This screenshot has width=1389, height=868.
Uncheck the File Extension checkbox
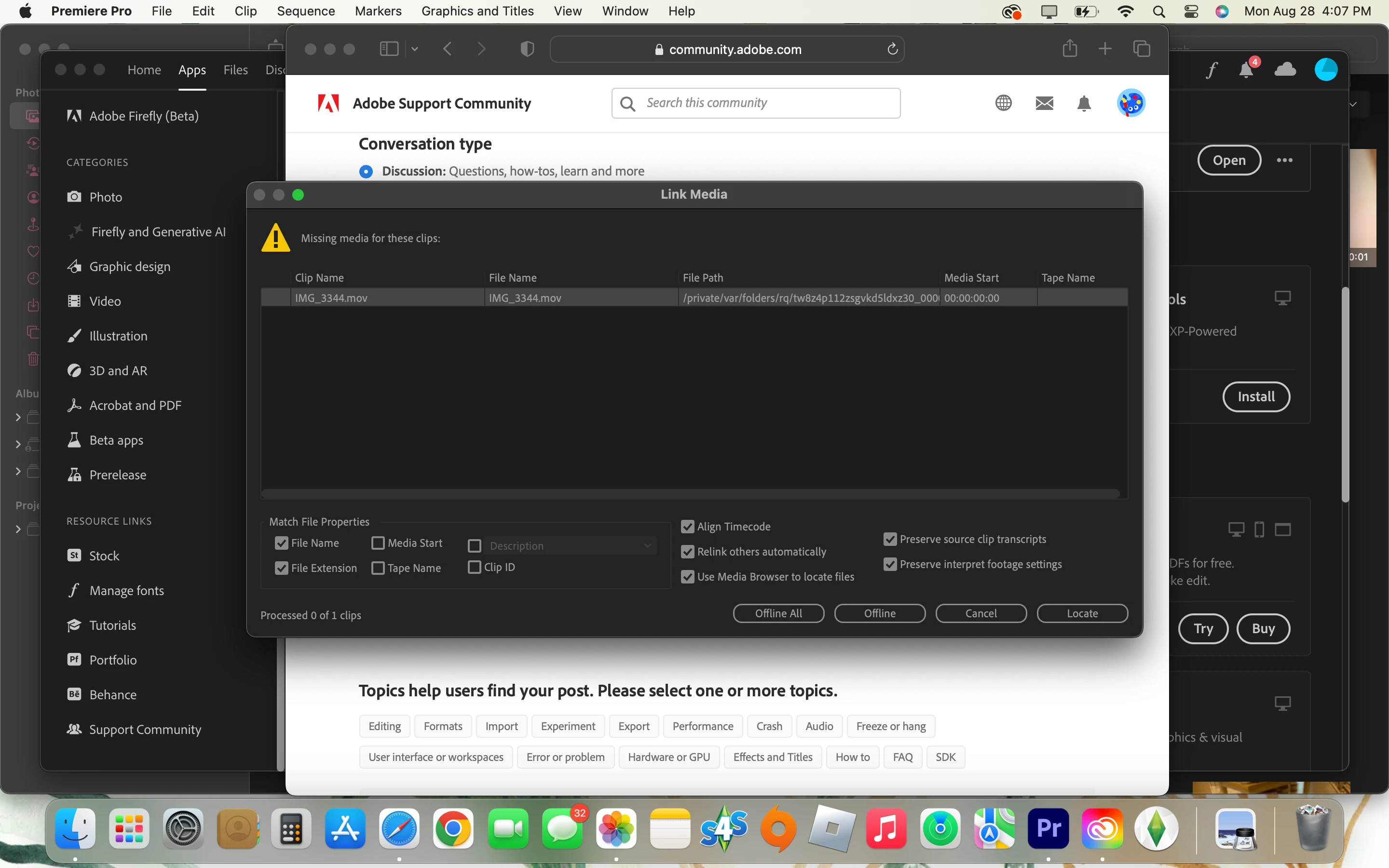tap(281, 568)
